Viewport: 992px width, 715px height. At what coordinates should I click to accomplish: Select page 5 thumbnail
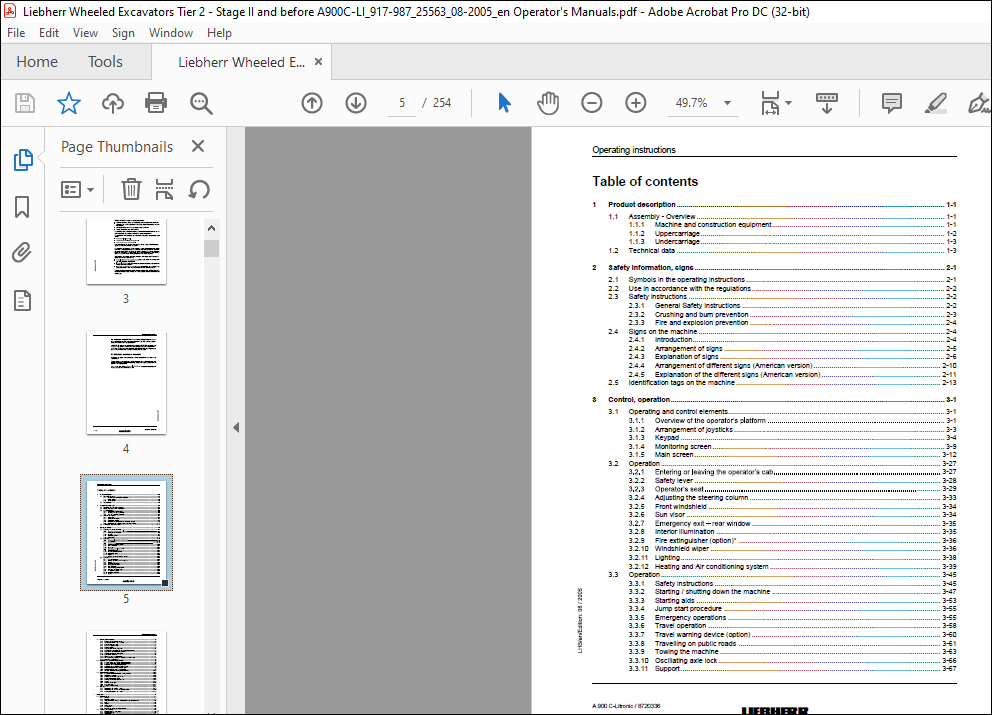tap(127, 533)
